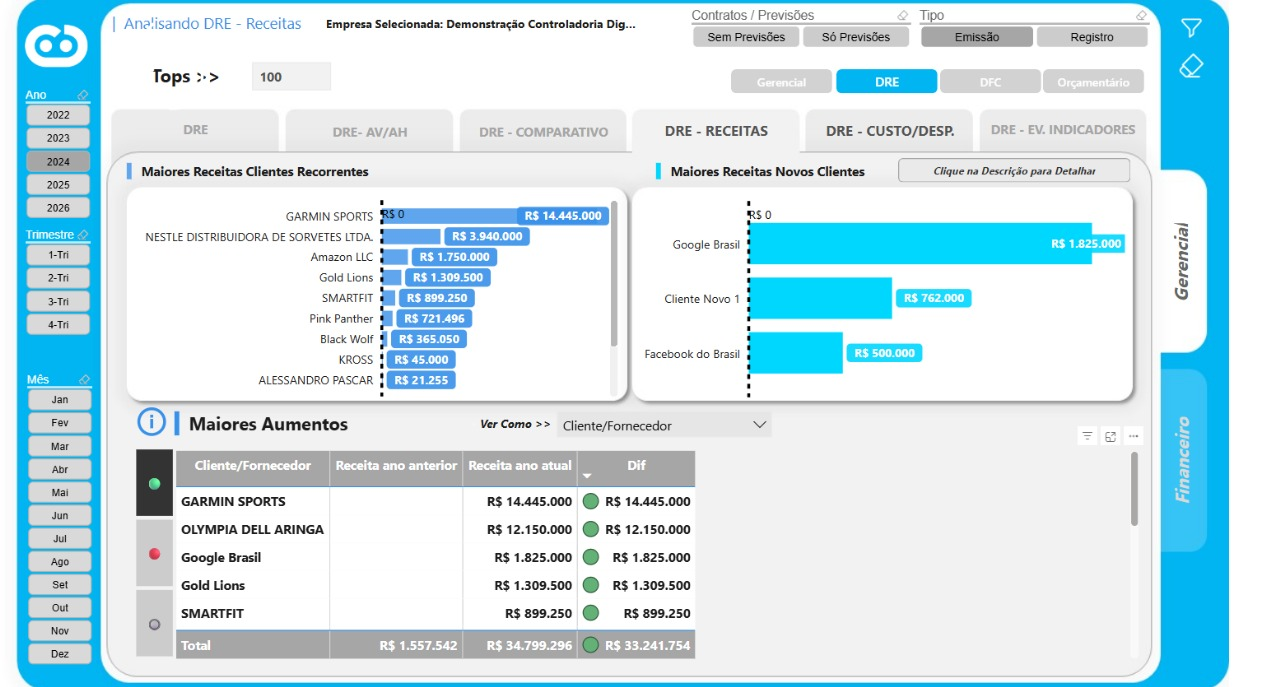
Task: Filter by month Nov
Action: (60, 631)
